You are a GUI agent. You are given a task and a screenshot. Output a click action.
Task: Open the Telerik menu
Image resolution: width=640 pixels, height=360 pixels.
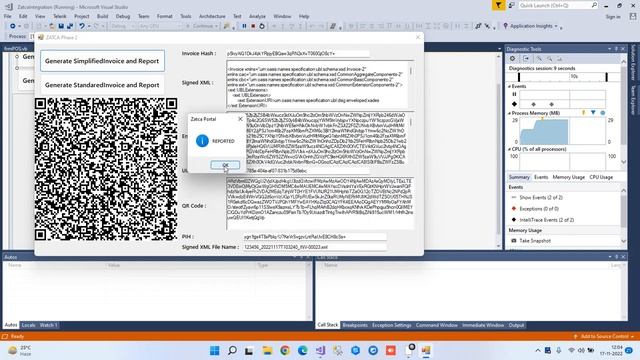(x=60, y=16)
